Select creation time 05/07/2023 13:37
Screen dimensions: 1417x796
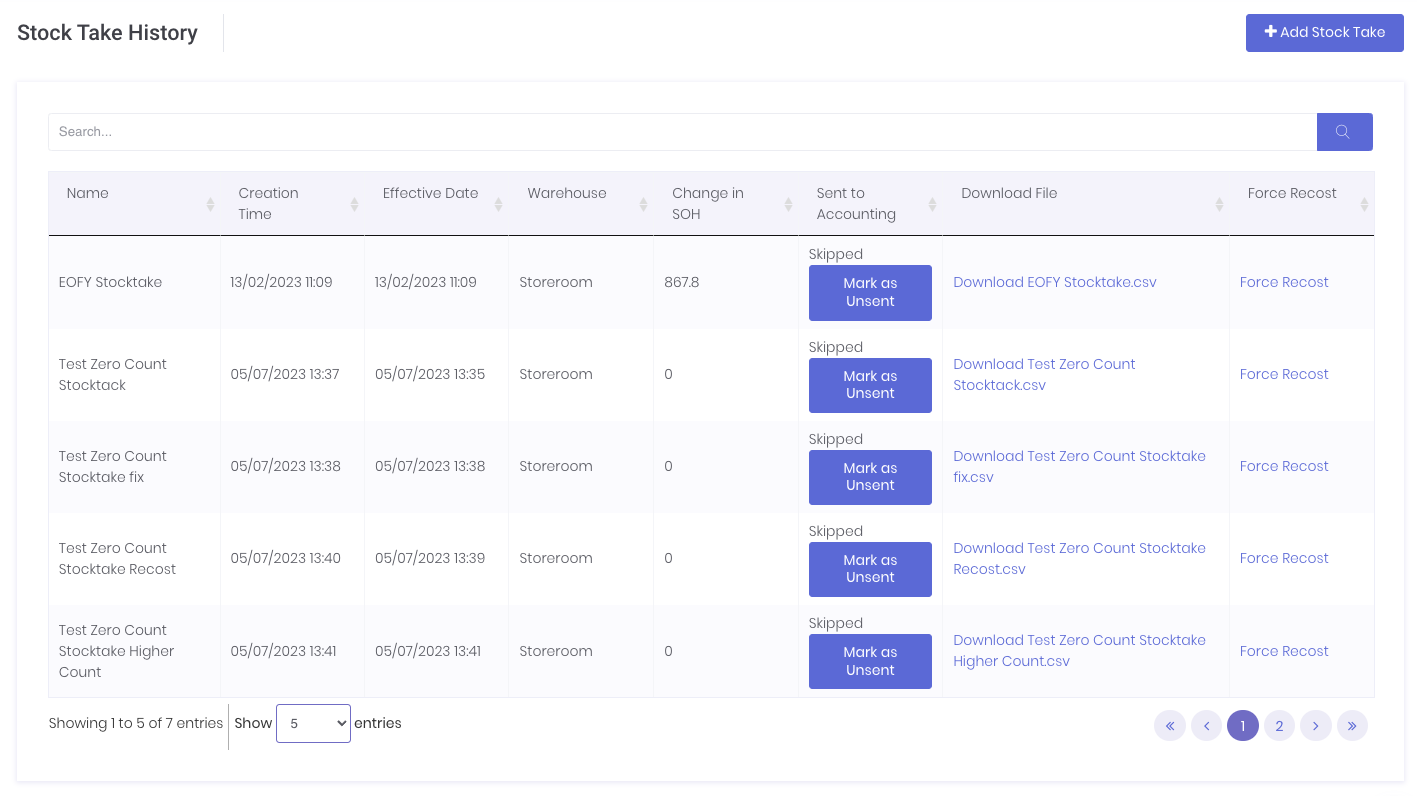285,374
